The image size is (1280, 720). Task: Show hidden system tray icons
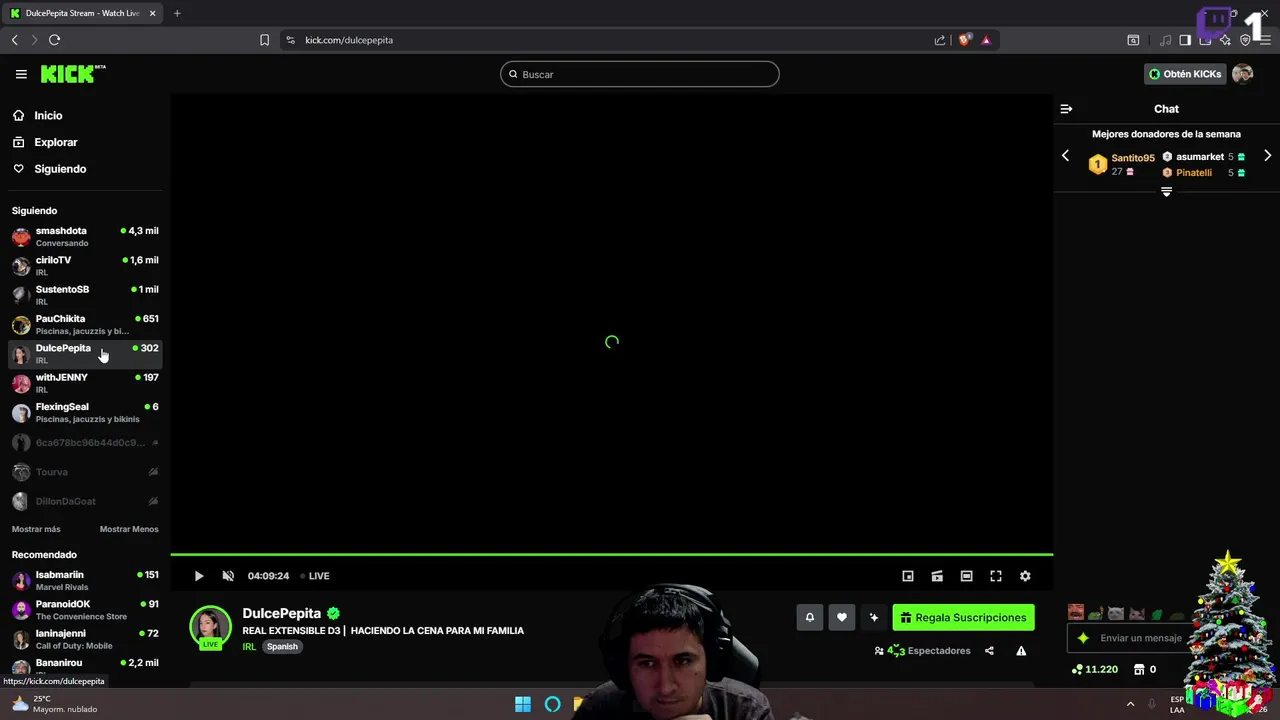pos(1131,705)
